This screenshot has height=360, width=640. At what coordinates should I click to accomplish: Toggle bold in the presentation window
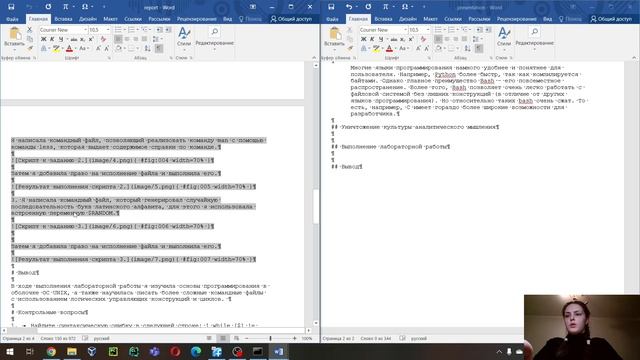(363, 39)
